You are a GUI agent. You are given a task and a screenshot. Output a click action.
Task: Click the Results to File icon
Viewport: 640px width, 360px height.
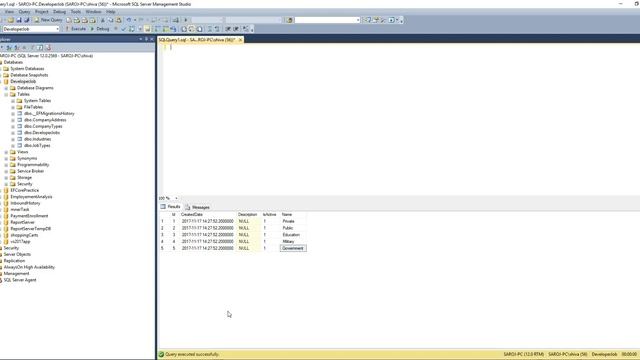(x=199, y=29)
